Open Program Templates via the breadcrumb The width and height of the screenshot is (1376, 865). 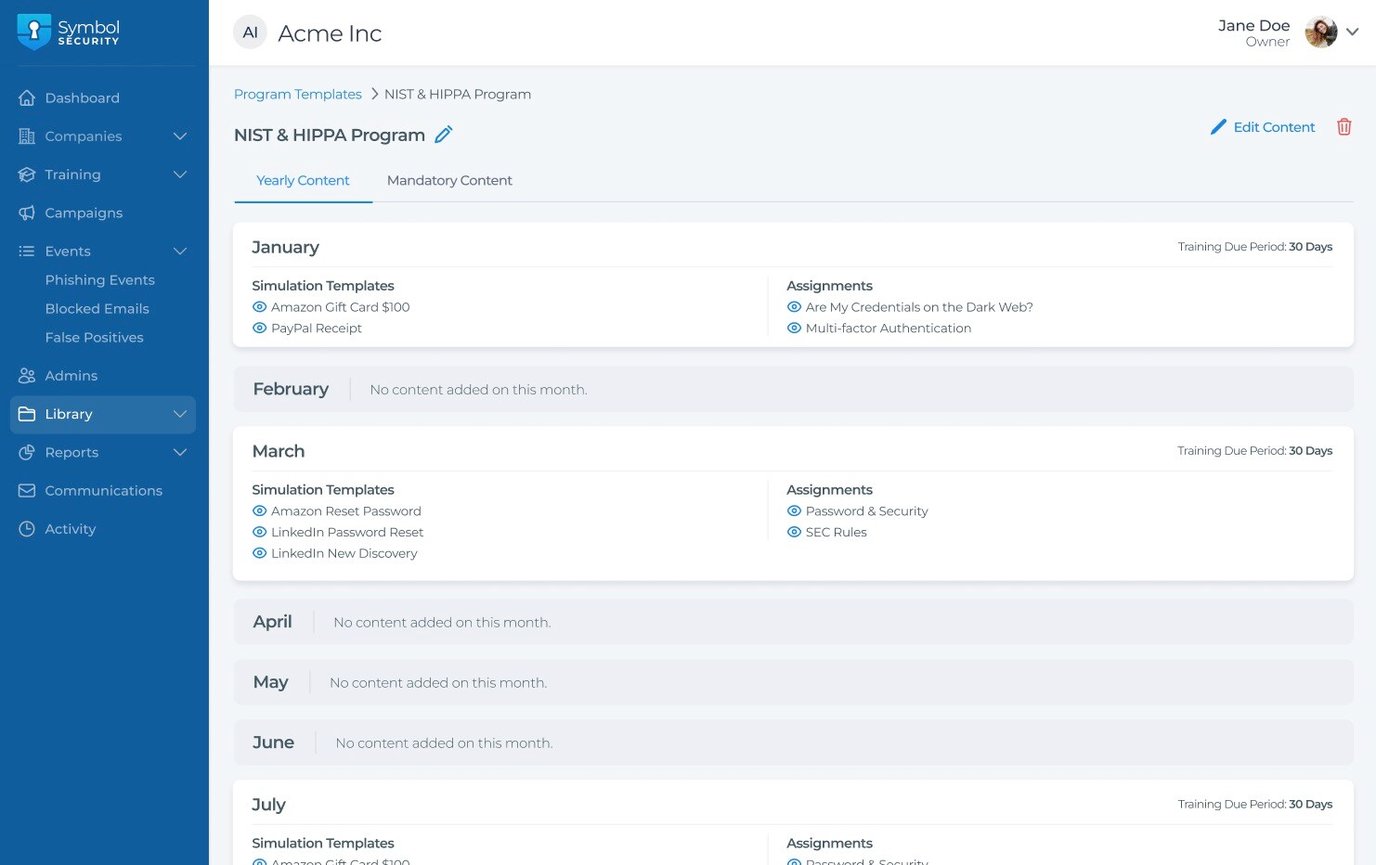297,93
